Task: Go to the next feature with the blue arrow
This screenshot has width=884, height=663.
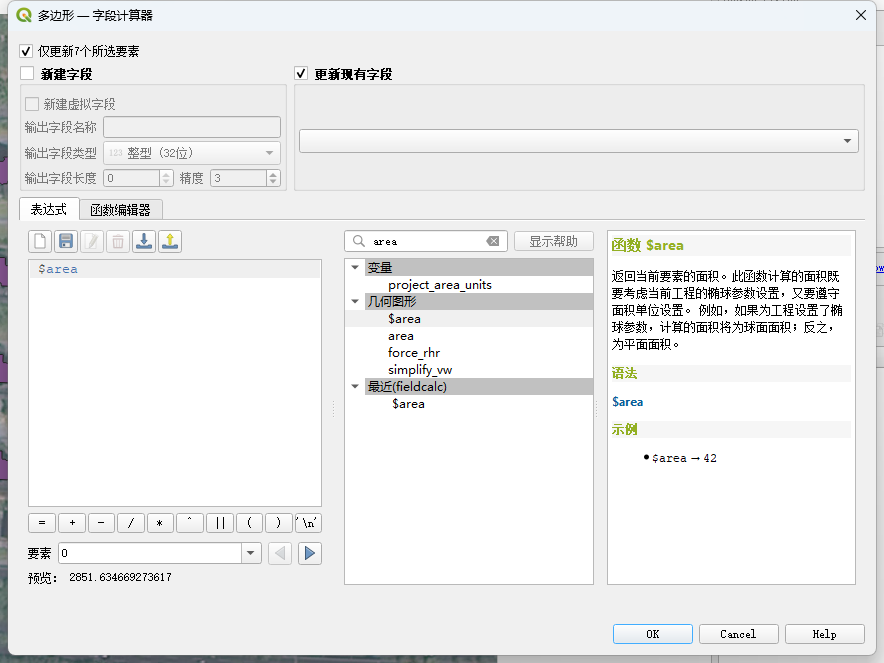Action: tap(310, 553)
